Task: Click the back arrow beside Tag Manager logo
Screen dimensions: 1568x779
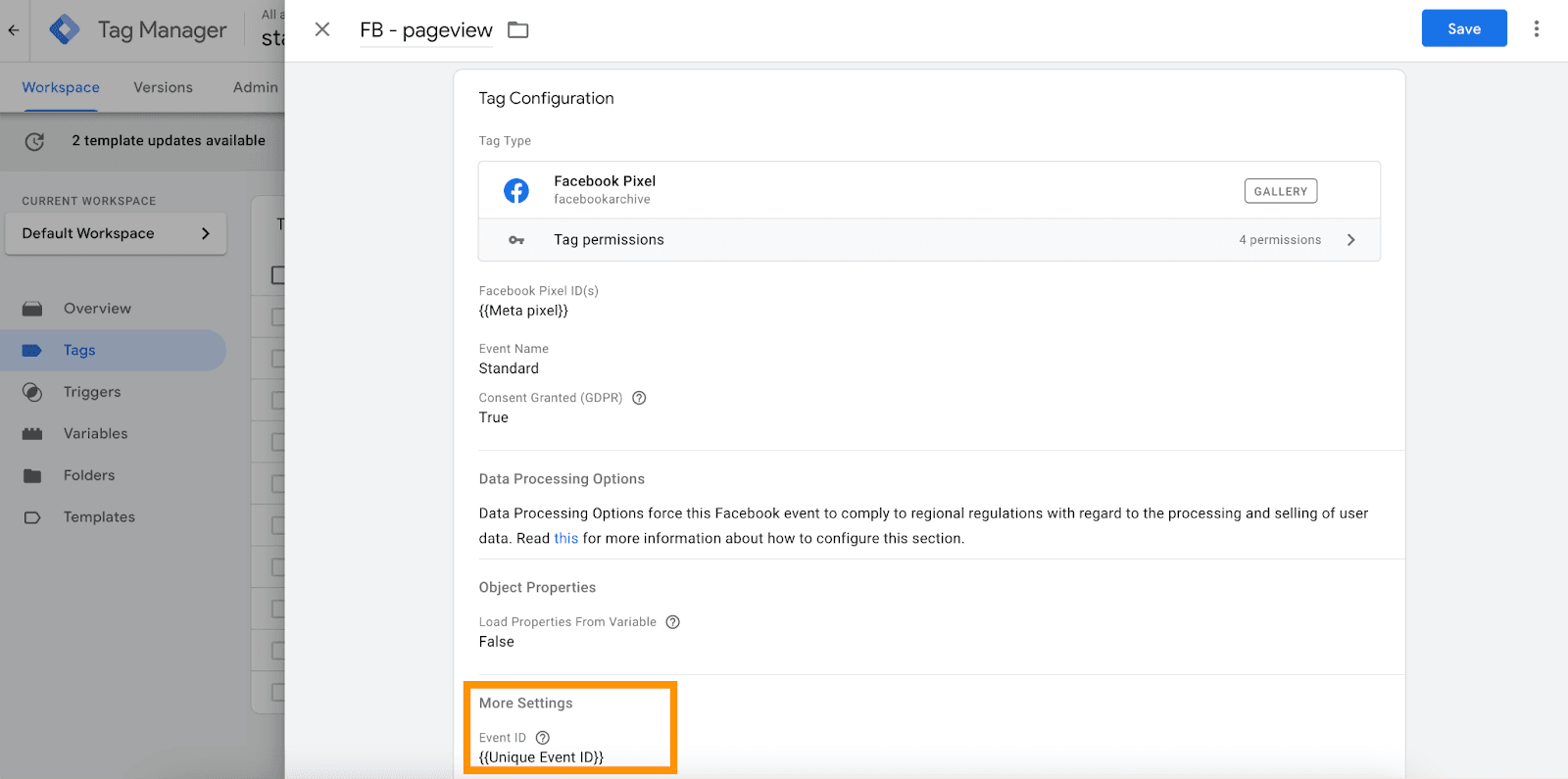Action: coord(14,30)
